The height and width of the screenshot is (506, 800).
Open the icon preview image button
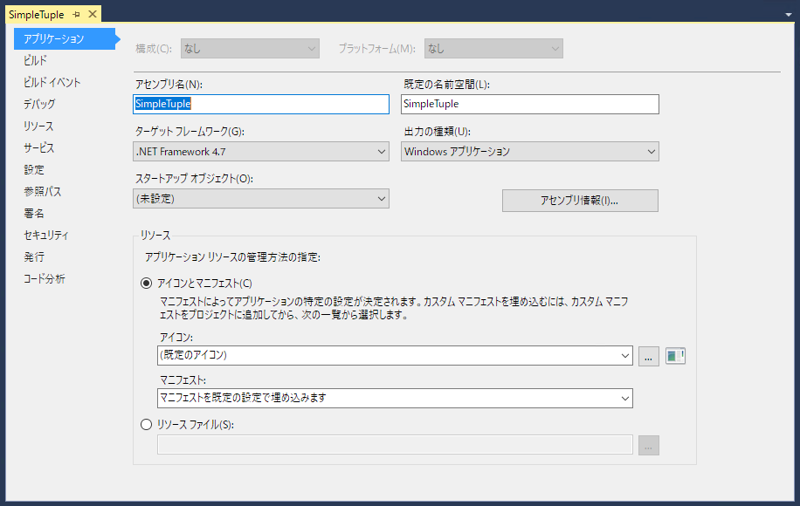(675, 356)
